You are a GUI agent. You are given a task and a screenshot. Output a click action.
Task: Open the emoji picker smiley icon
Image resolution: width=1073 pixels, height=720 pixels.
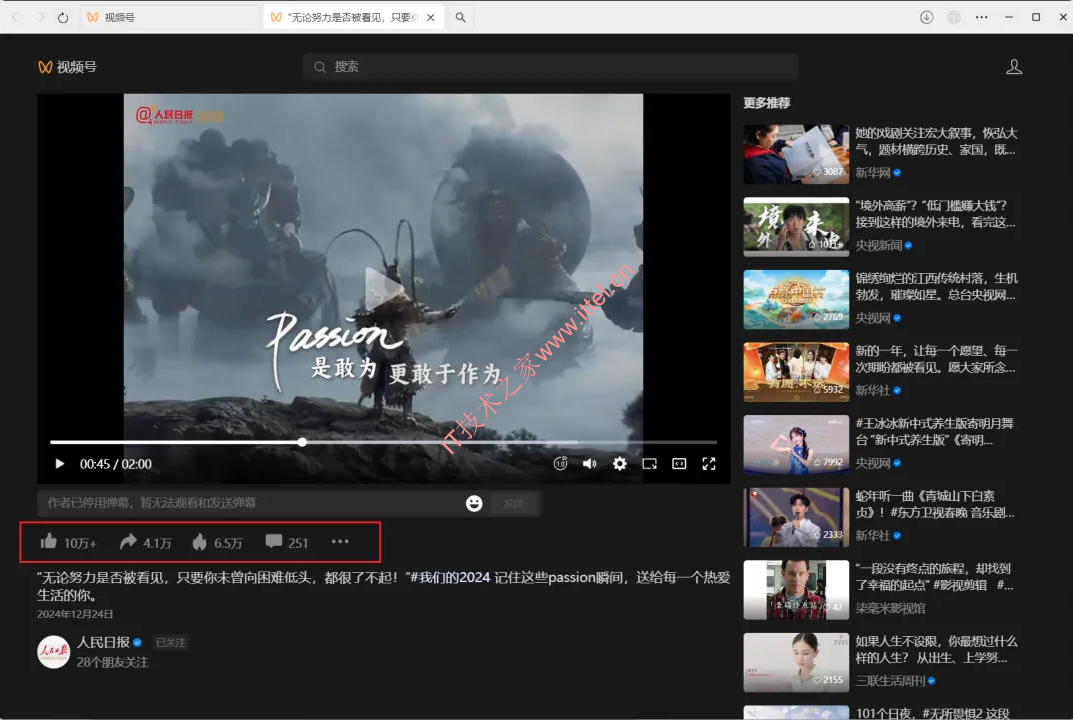click(474, 503)
